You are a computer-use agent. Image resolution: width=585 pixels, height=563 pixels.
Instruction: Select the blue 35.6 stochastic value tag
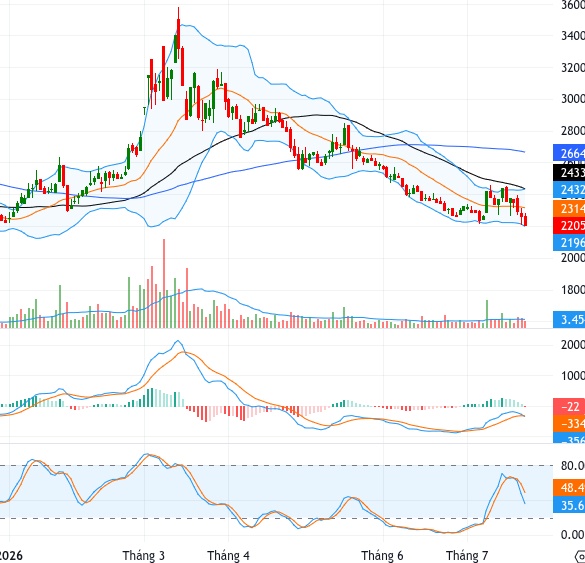[569, 505]
